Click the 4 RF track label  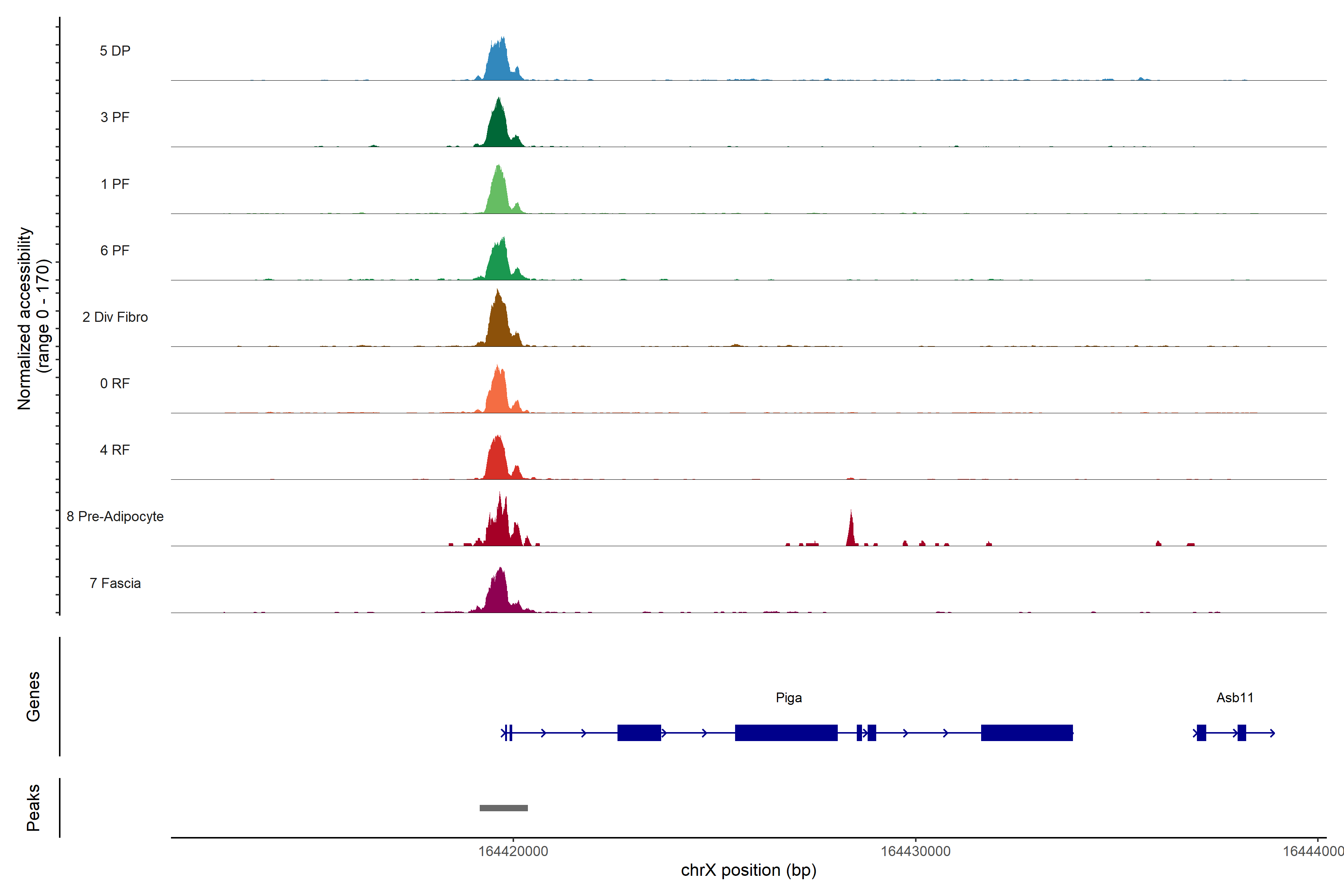(x=115, y=450)
